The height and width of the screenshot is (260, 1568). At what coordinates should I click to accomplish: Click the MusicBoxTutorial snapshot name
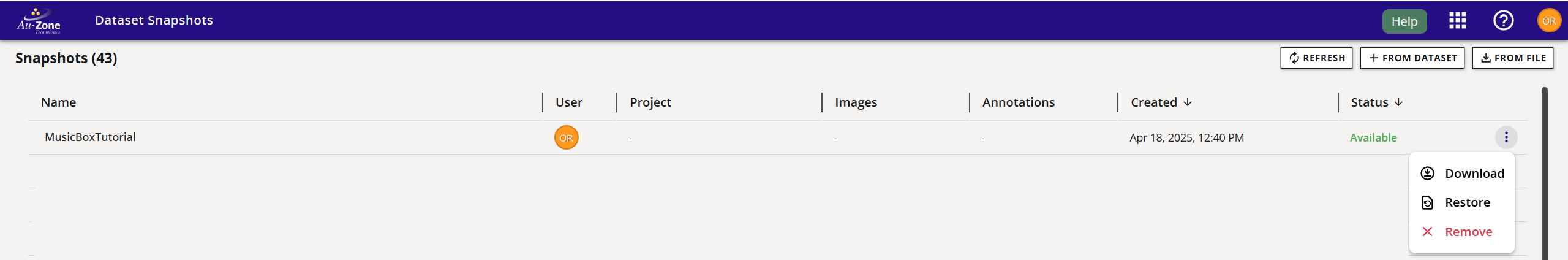click(90, 137)
